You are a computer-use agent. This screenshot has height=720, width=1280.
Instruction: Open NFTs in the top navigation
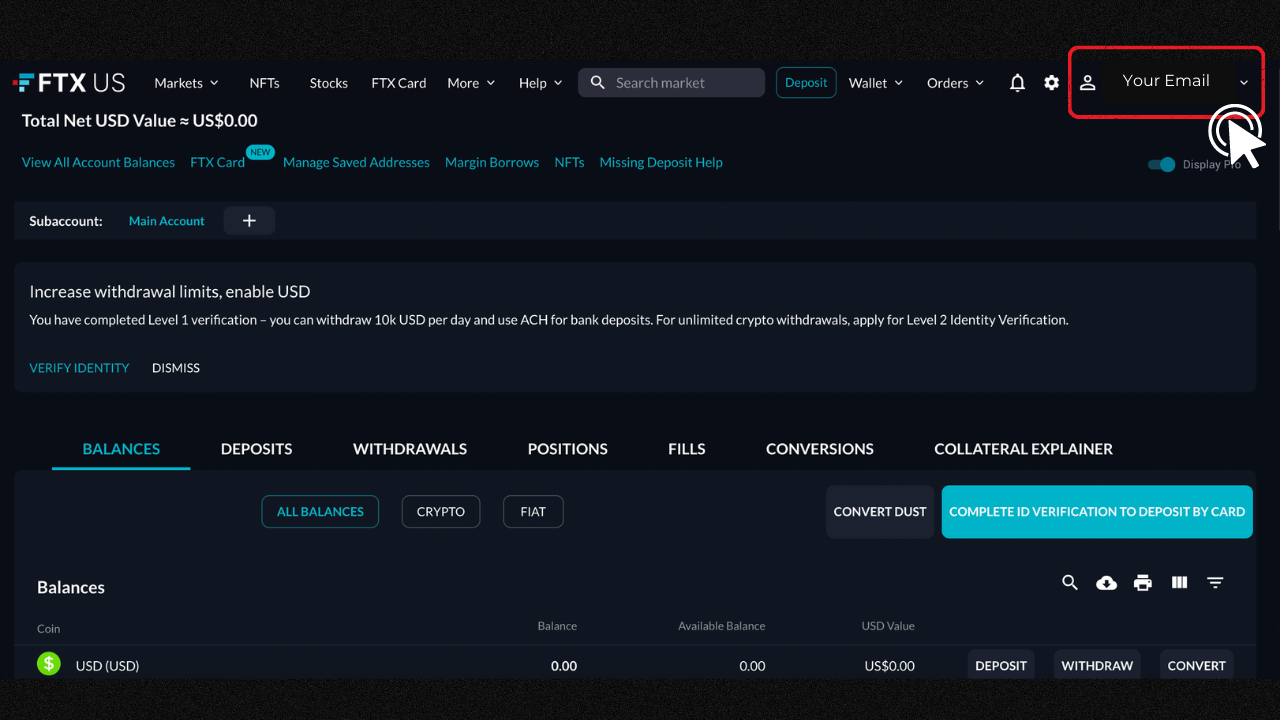click(264, 83)
